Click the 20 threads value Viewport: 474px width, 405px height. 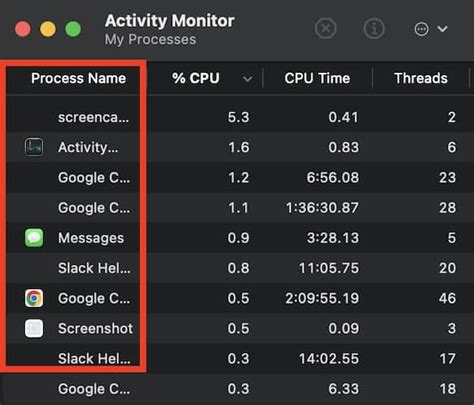(447, 268)
